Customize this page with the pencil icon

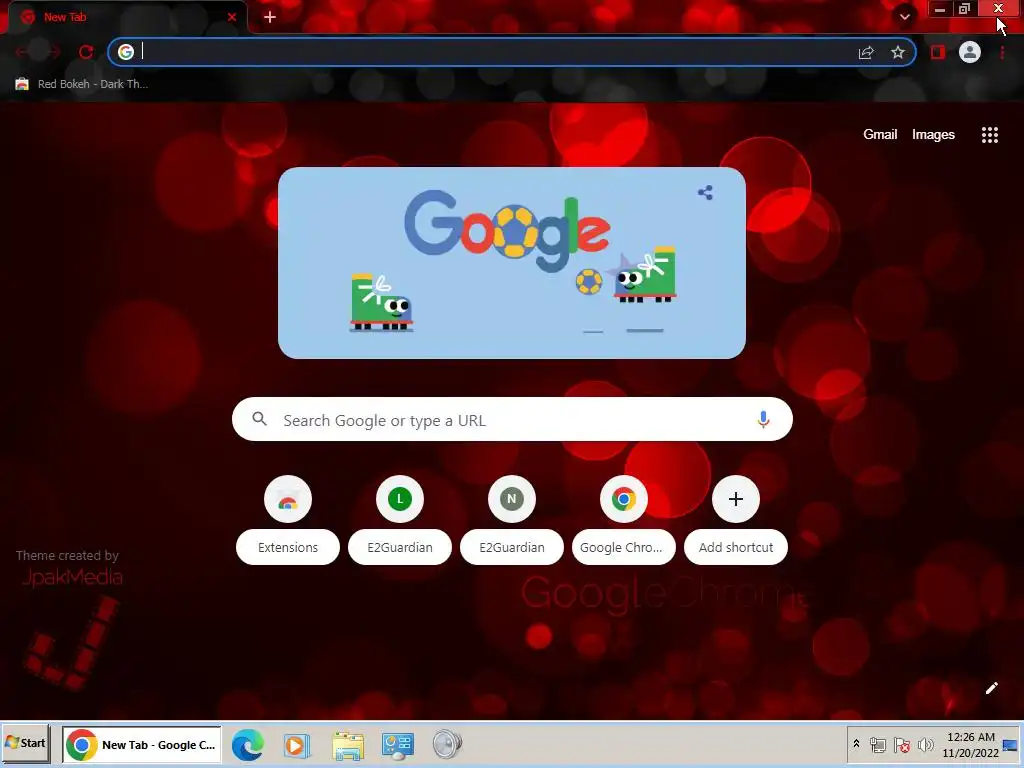(x=991, y=688)
